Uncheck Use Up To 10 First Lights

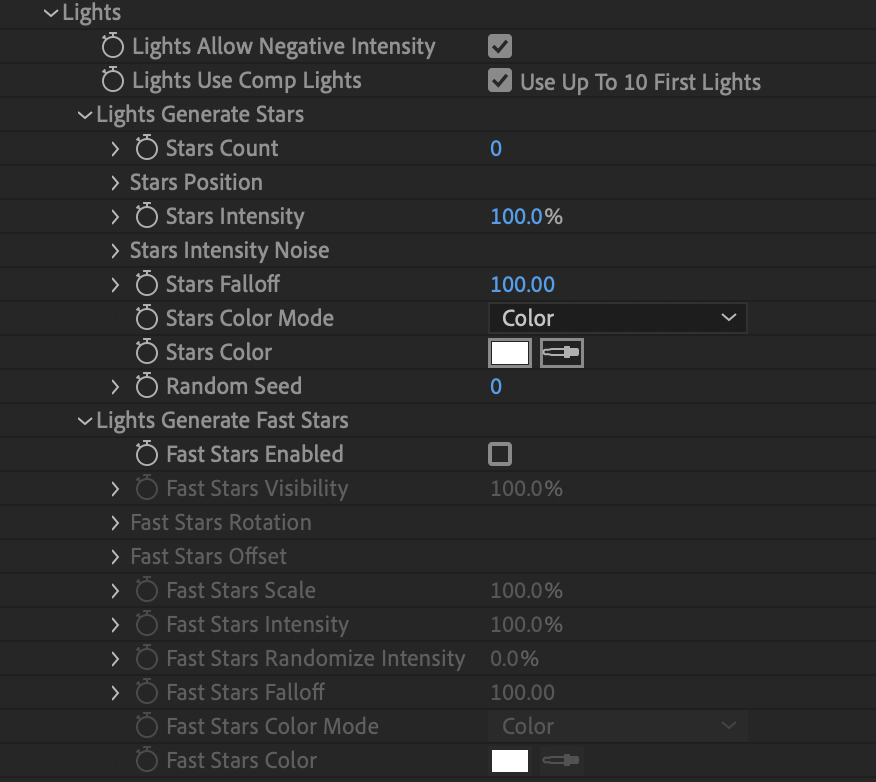(499, 80)
